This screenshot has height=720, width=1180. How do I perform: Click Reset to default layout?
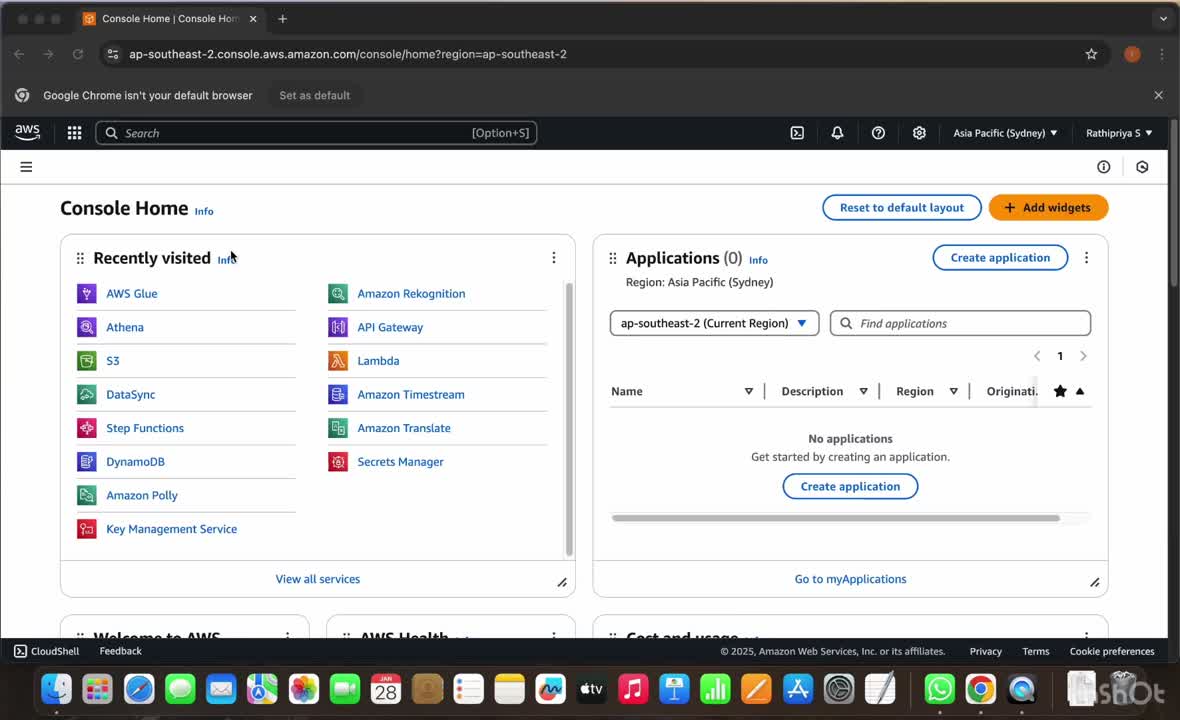point(902,208)
